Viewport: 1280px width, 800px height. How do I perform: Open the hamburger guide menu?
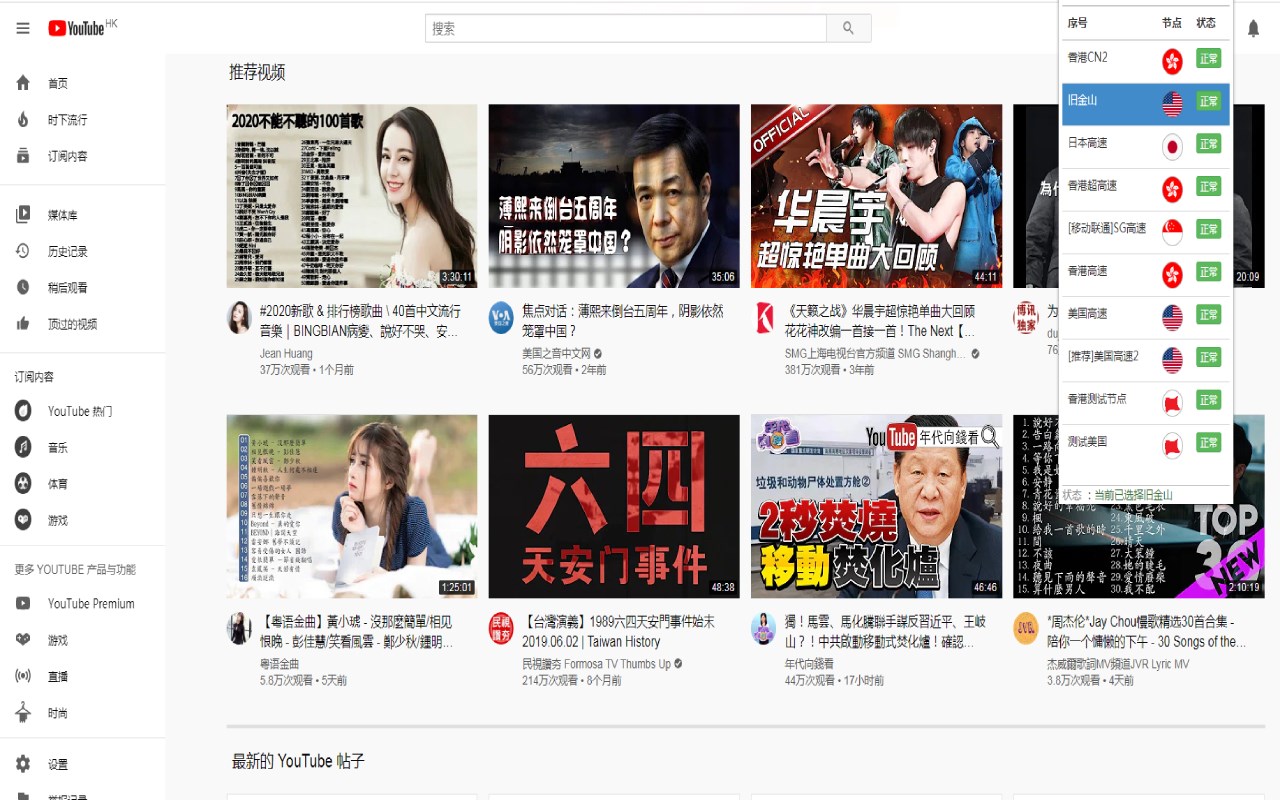23,28
